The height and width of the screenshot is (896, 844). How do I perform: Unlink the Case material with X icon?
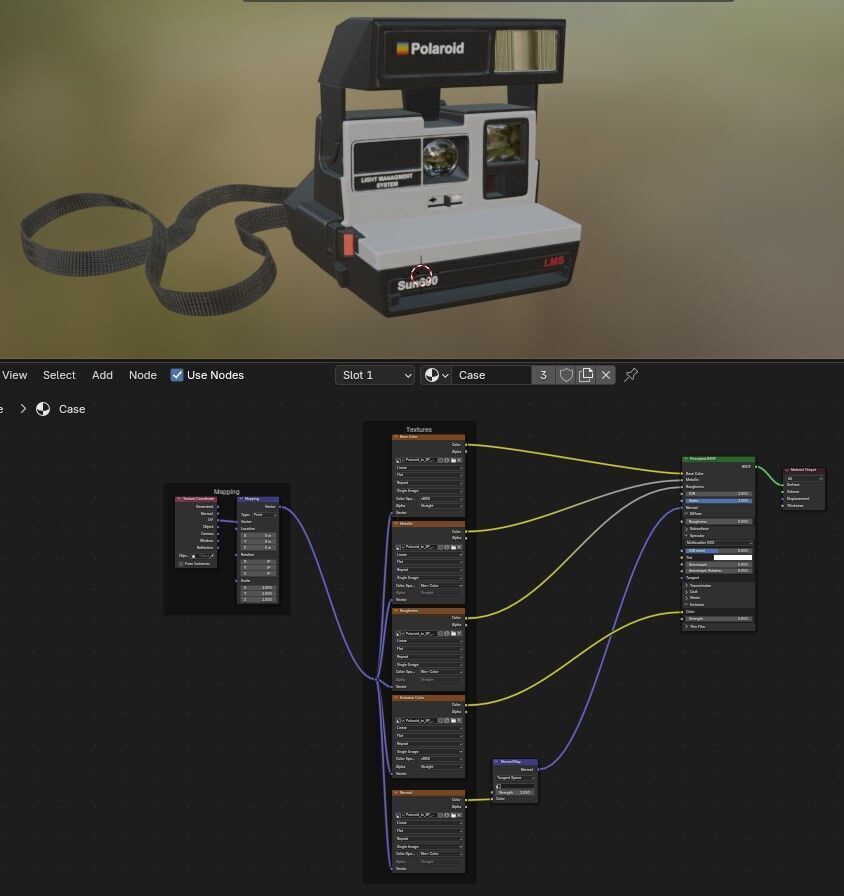pyautogui.click(x=606, y=375)
